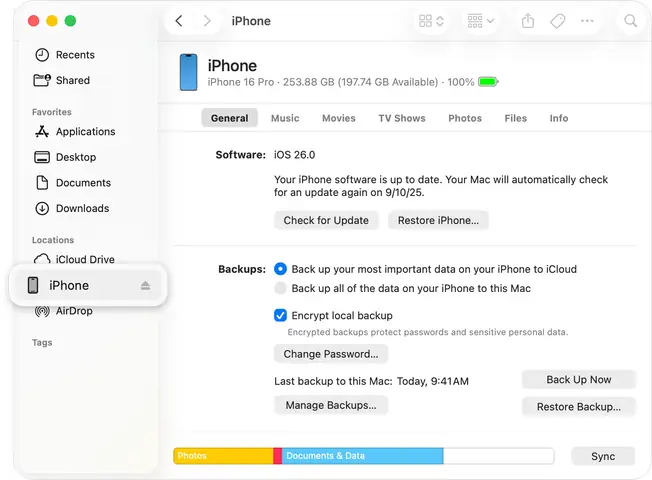Select back up to this Mac radio option

280,288
